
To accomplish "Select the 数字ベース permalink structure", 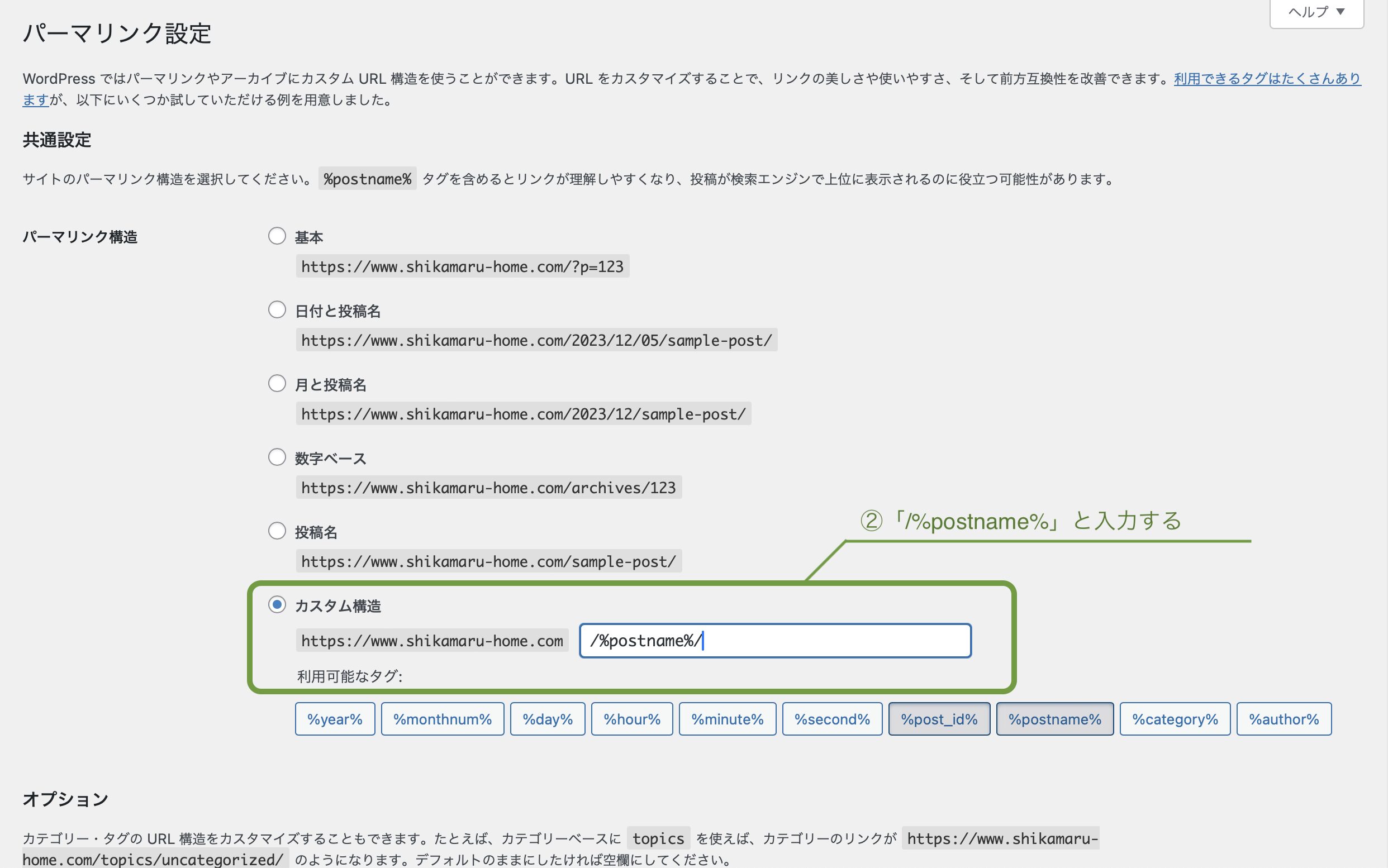I will 276,457.
